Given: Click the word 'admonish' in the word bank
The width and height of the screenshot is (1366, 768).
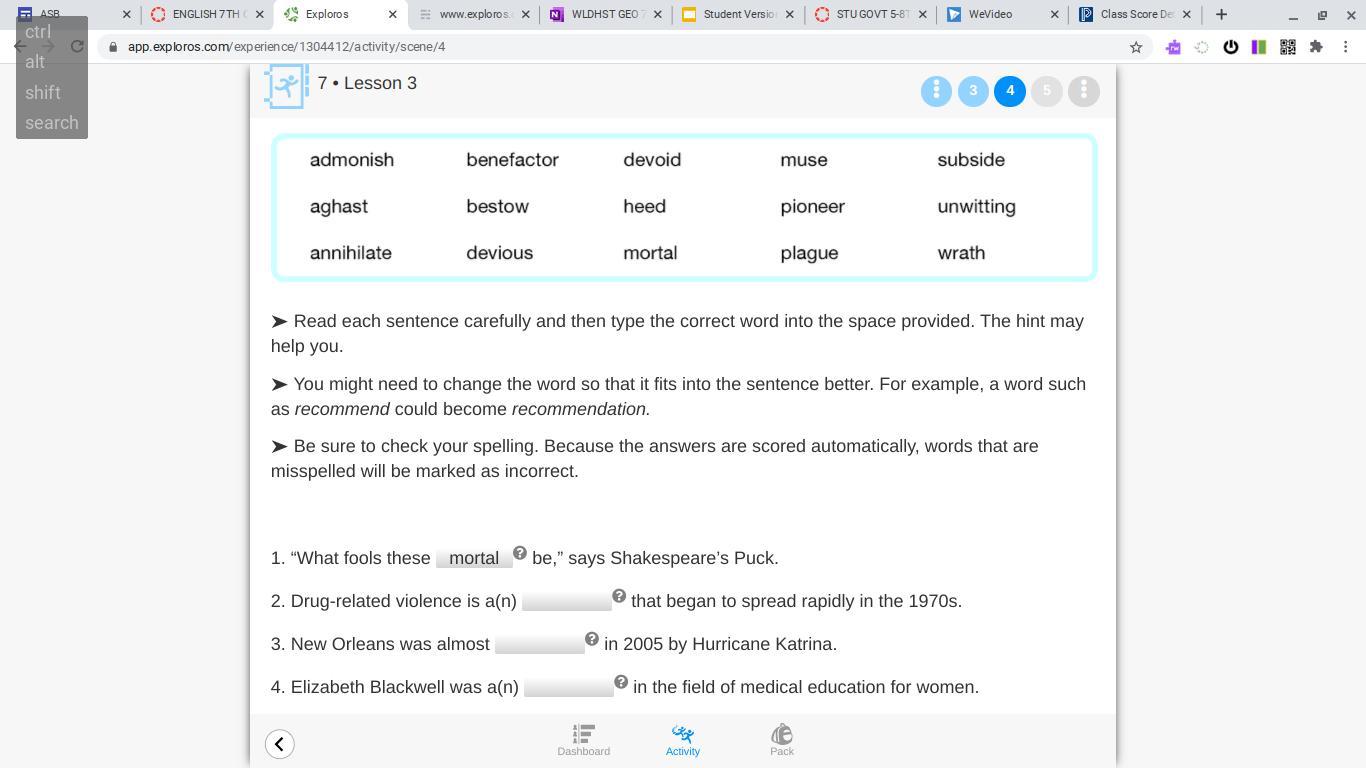Looking at the screenshot, I should (x=352, y=160).
